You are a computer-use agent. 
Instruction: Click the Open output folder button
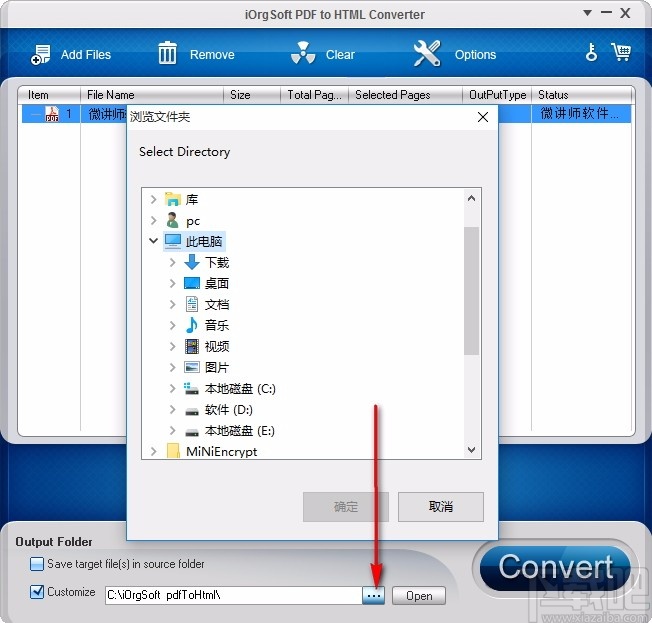point(419,596)
